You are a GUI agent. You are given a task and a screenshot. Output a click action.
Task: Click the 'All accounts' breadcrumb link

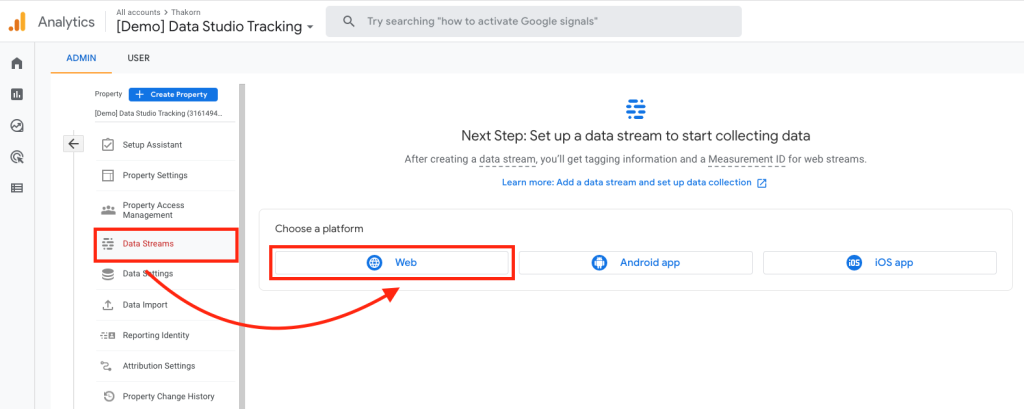click(136, 12)
